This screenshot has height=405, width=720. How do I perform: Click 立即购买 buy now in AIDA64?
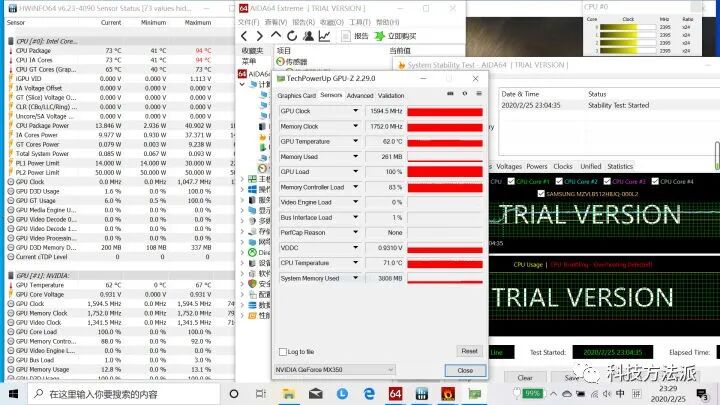[395, 36]
